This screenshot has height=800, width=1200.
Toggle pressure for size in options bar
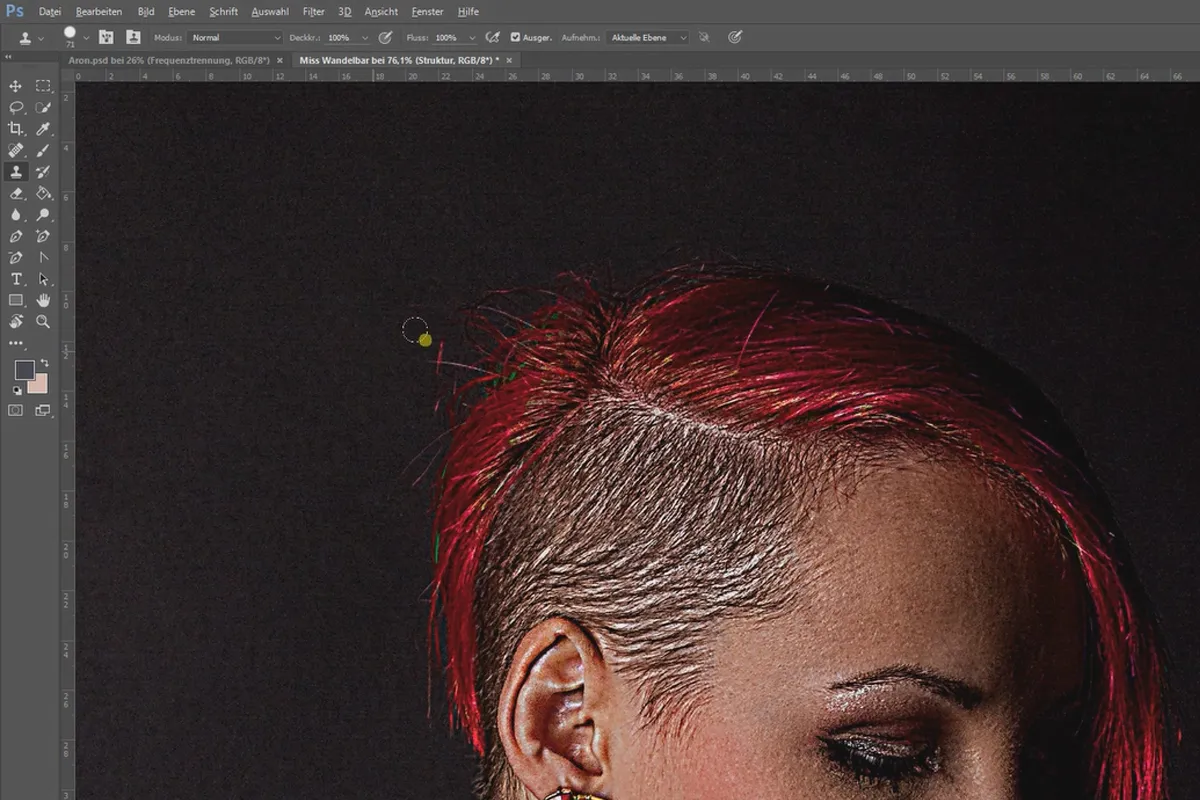735,37
